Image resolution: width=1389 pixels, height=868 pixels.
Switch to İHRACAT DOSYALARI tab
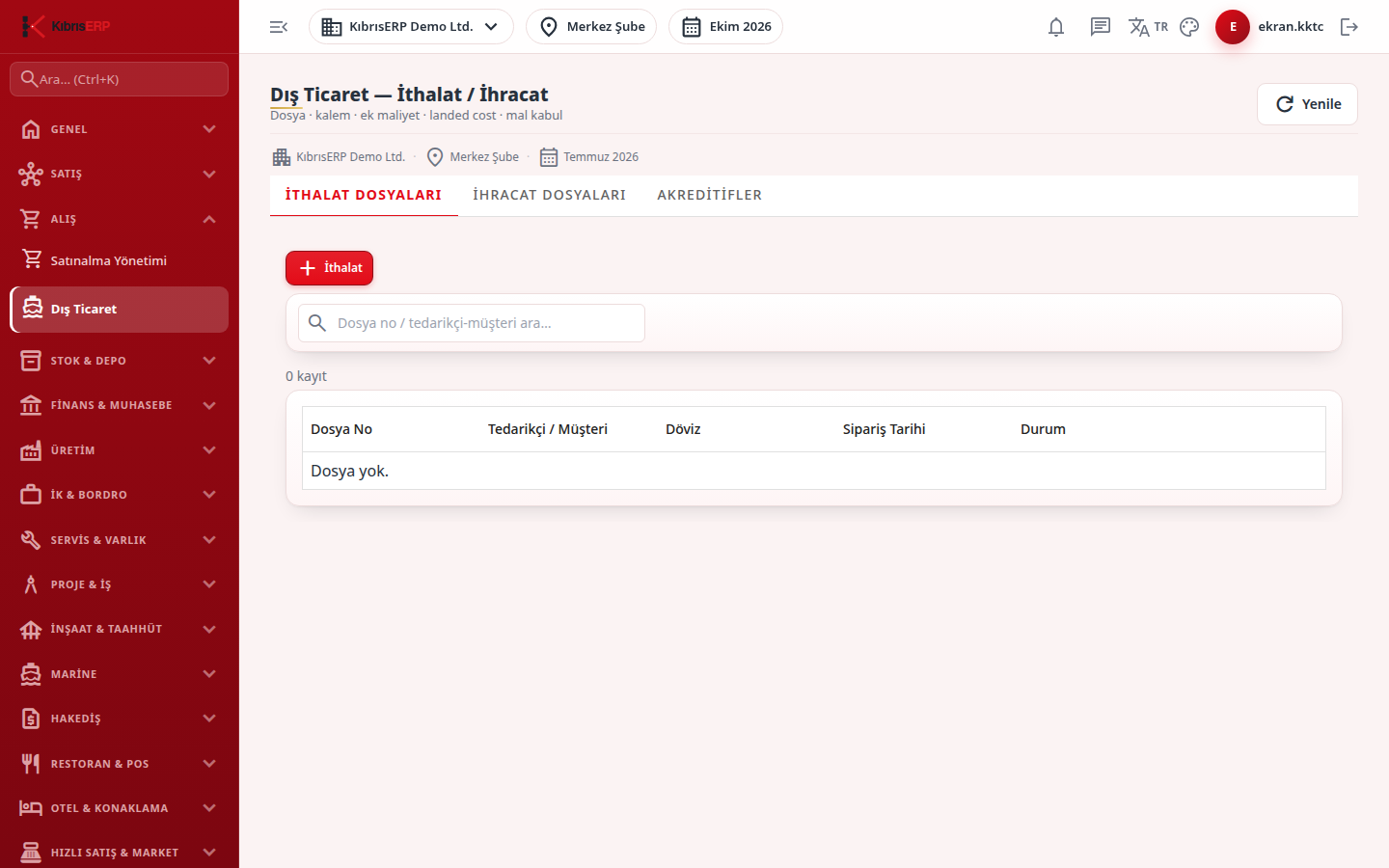coord(549,195)
